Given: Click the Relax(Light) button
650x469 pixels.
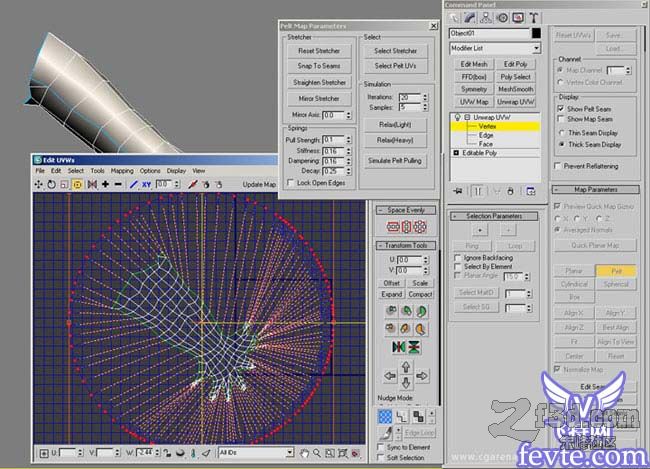Looking at the screenshot, I should [395, 125].
